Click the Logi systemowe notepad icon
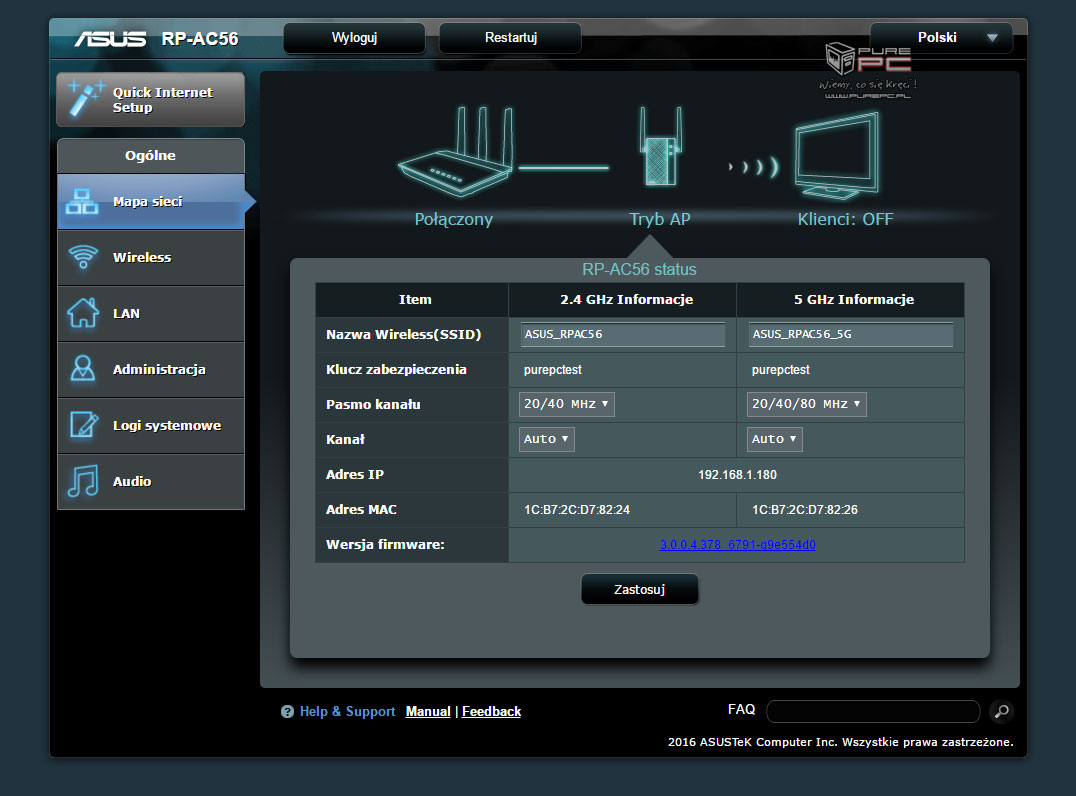This screenshot has height=796, width=1076. [84, 425]
